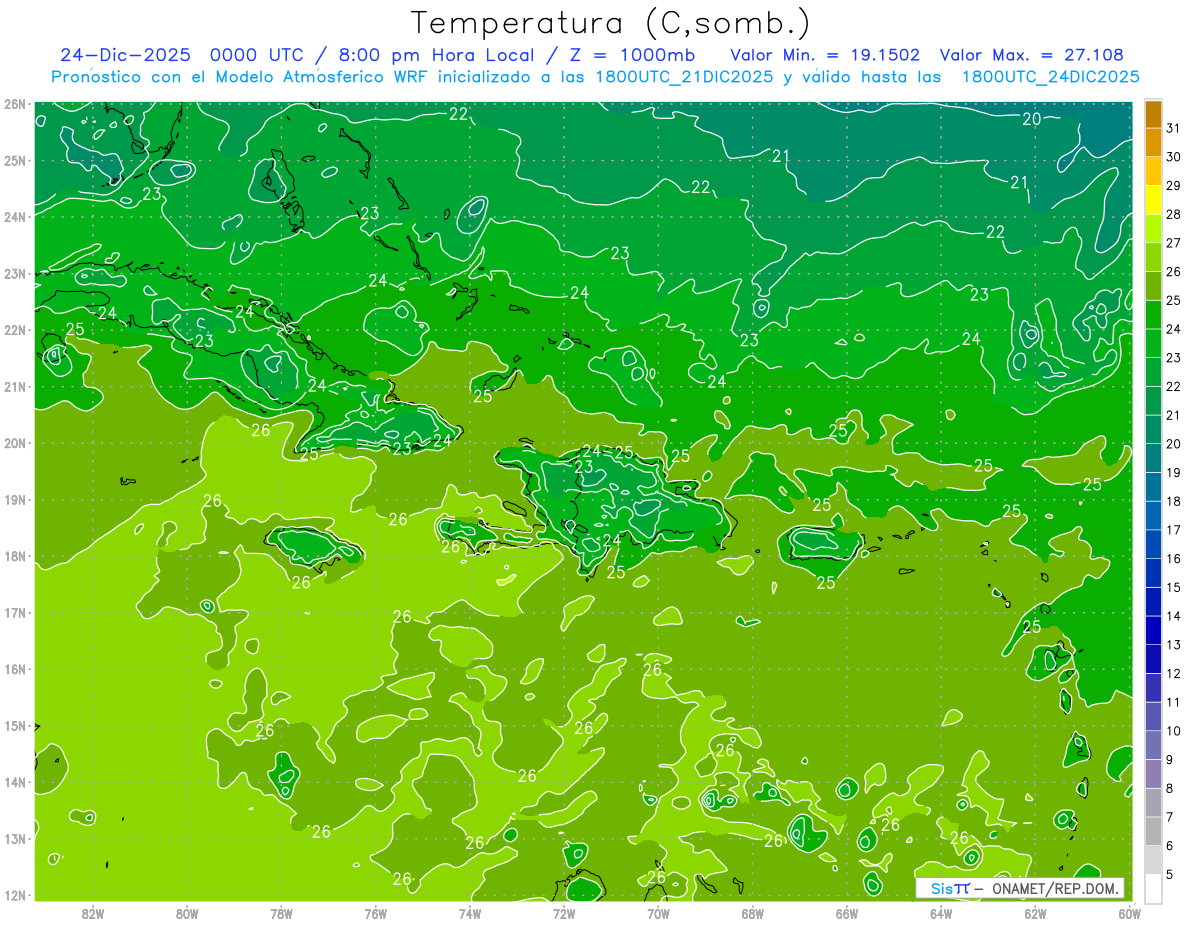Click the color scale label 30
This screenshot has height=927, width=1200.
1173,157
